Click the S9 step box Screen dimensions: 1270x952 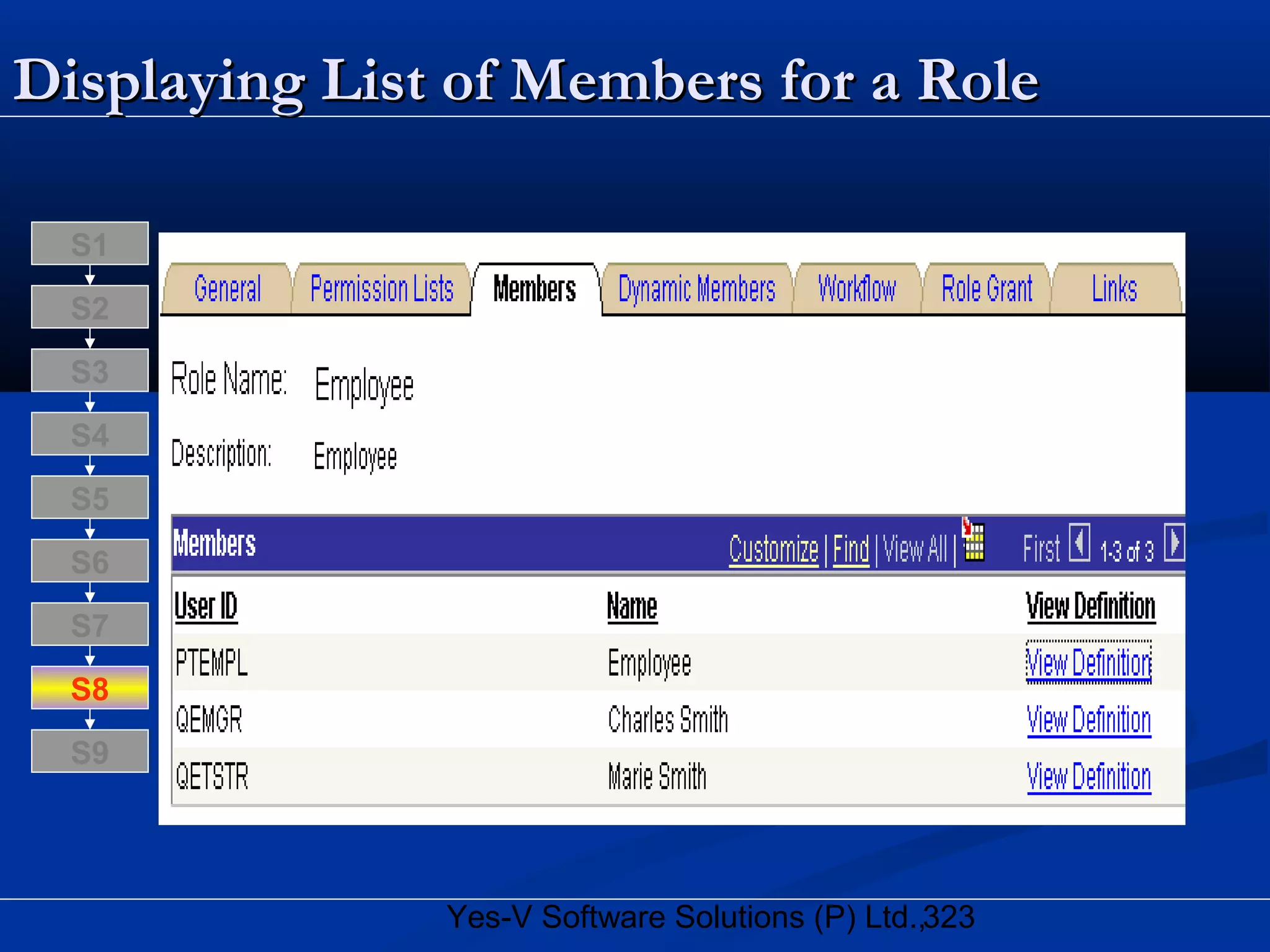click(x=90, y=751)
